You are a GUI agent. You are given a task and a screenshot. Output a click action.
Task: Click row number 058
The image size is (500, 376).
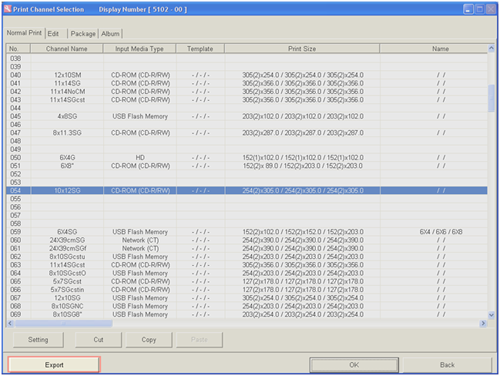(x=15, y=224)
